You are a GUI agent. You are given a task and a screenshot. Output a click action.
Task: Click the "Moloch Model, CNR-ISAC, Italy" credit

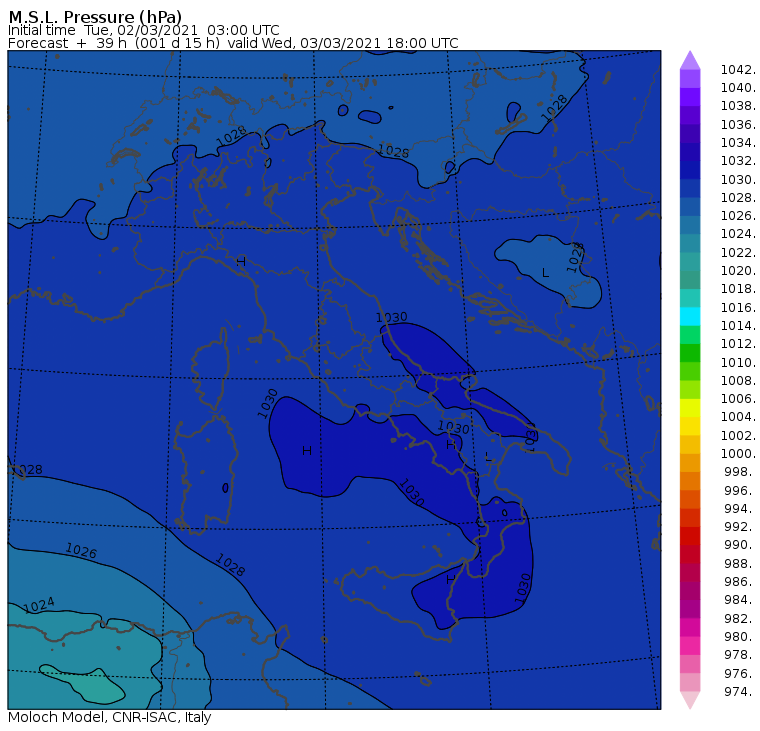[x=110, y=717]
